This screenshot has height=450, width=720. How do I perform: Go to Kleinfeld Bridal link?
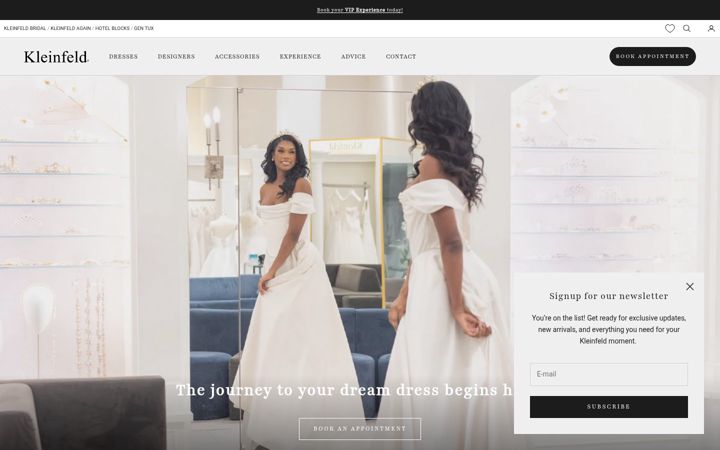pyautogui.click(x=25, y=28)
